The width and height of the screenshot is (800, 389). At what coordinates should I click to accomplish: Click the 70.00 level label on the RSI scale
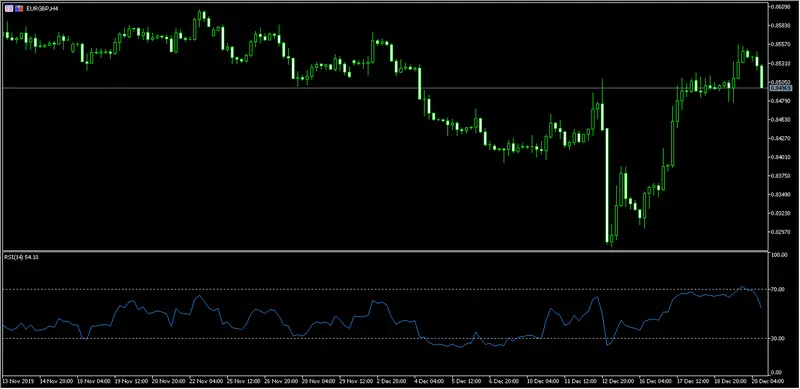[x=779, y=289]
